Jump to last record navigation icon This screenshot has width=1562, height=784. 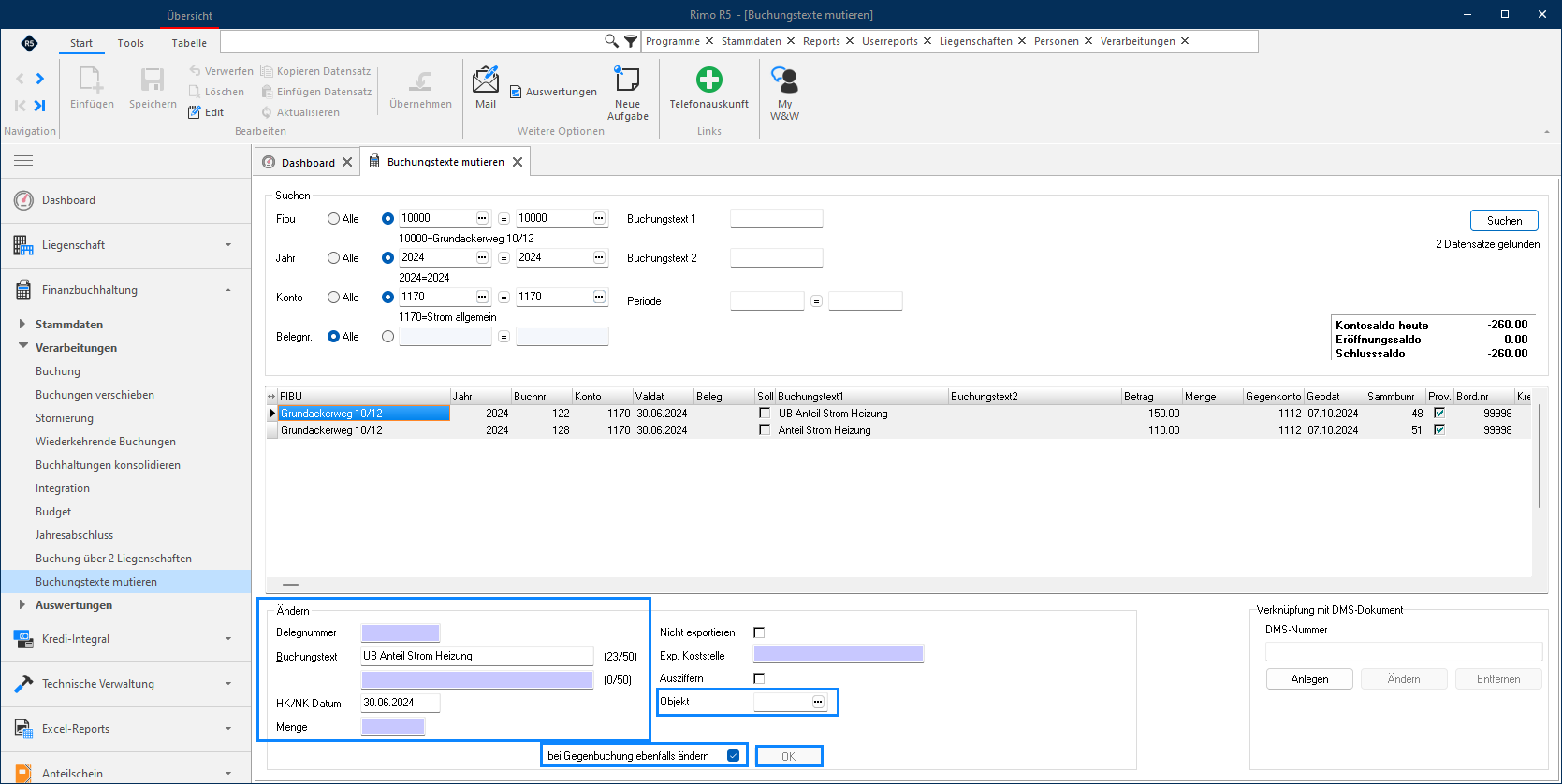pyautogui.click(x=39, y=105)
